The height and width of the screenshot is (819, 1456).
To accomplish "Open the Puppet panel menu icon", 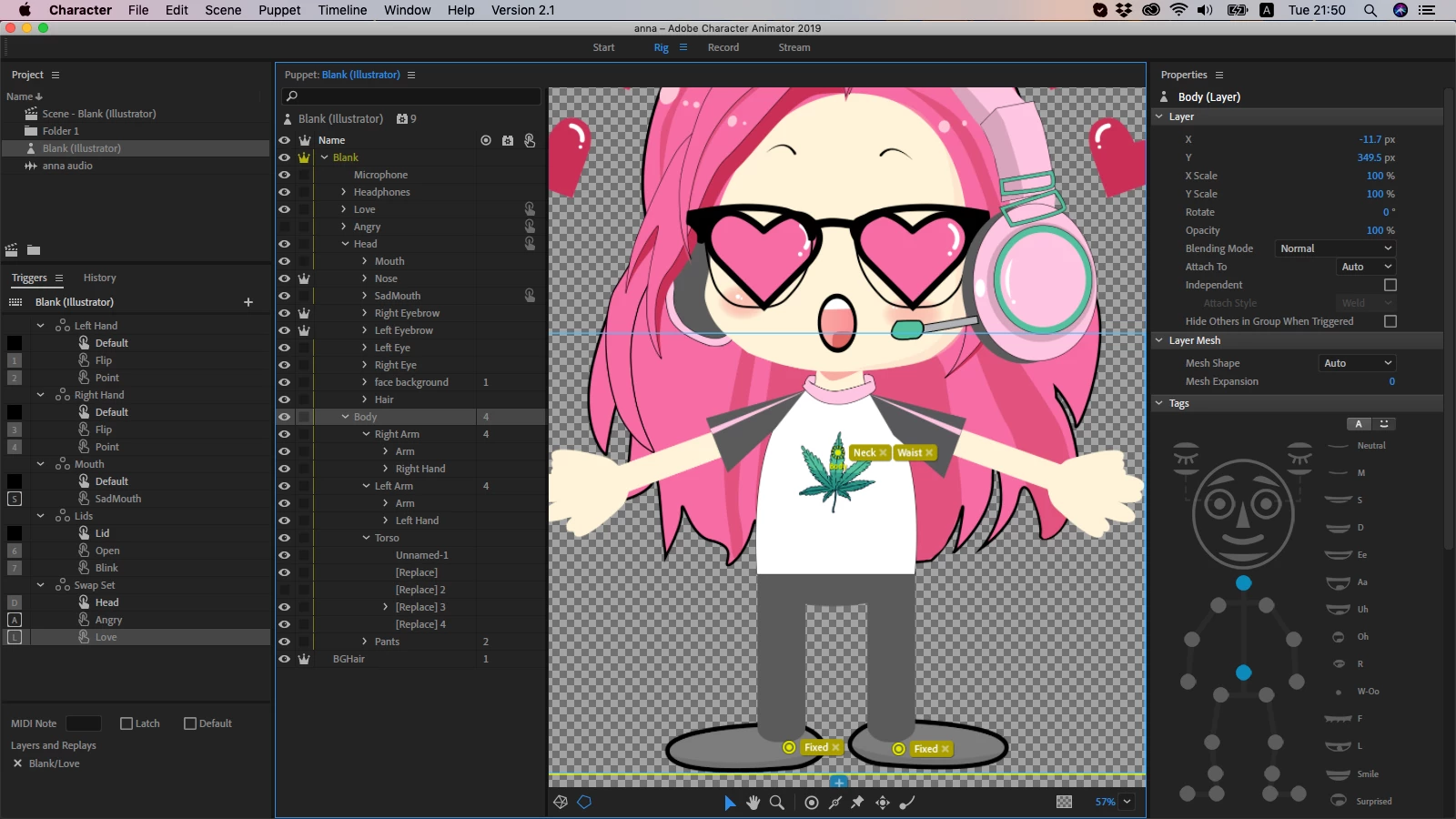I will [411, 75].
